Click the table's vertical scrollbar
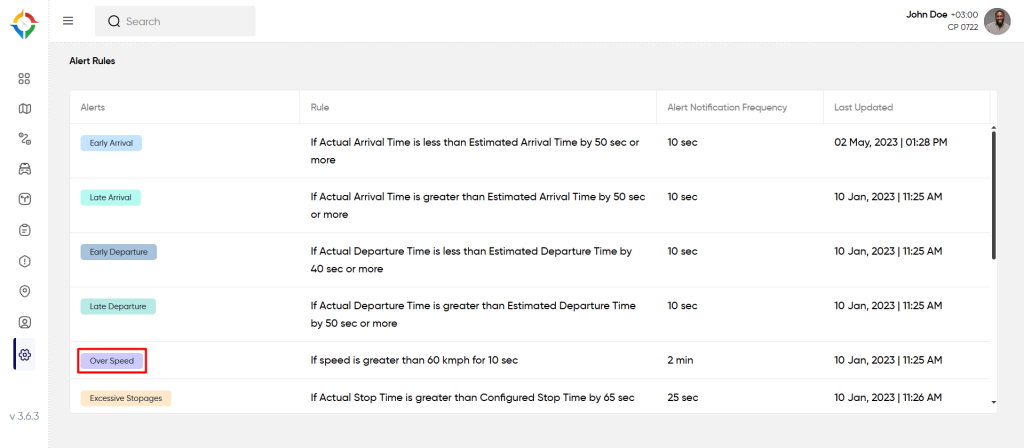This screenshot has height=448, width=1024. click(x=993, y=194)
